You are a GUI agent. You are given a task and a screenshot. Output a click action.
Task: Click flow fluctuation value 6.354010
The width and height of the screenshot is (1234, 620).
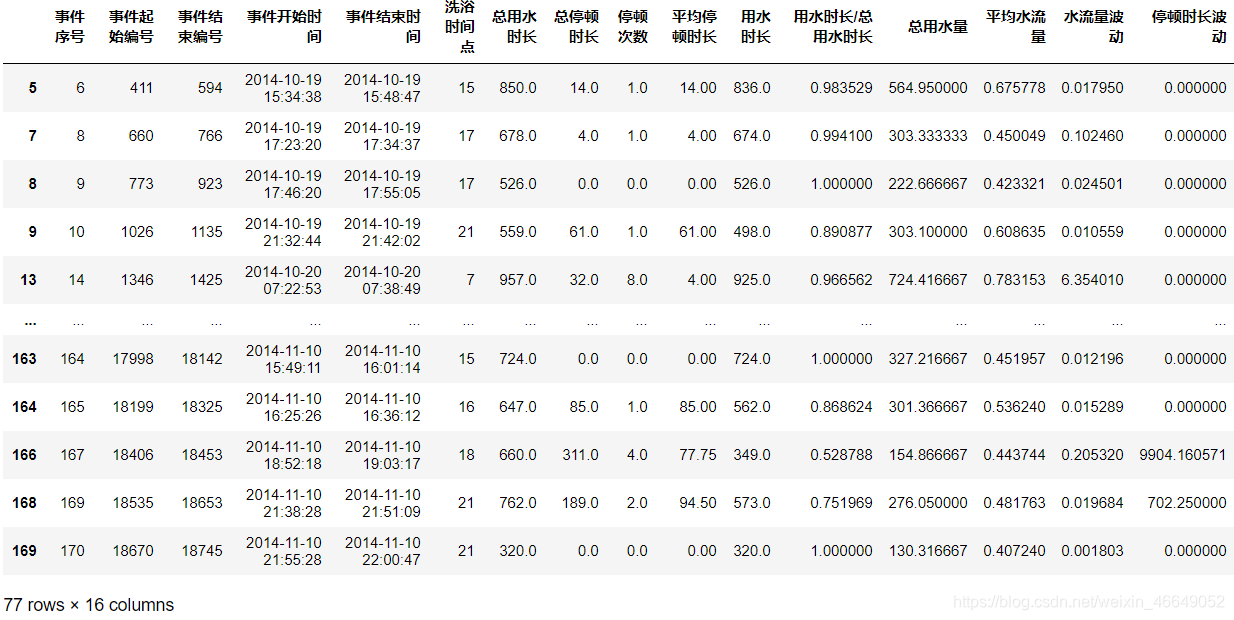coord(1092,280)
